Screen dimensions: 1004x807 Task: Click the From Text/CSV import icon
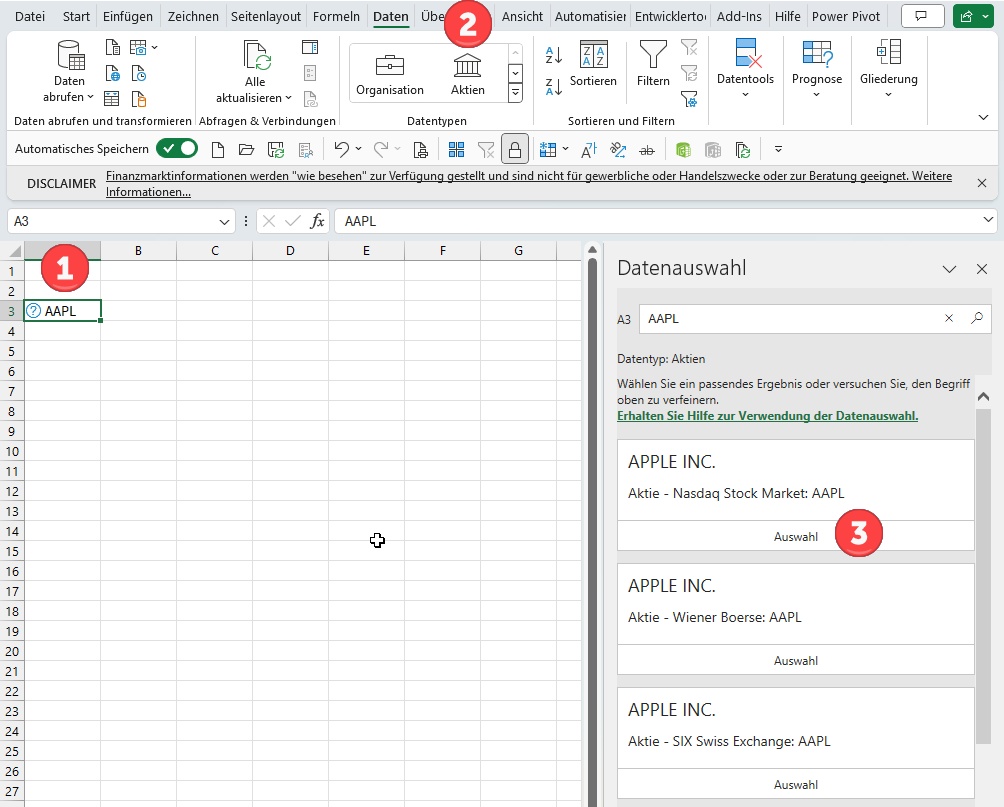113,47
